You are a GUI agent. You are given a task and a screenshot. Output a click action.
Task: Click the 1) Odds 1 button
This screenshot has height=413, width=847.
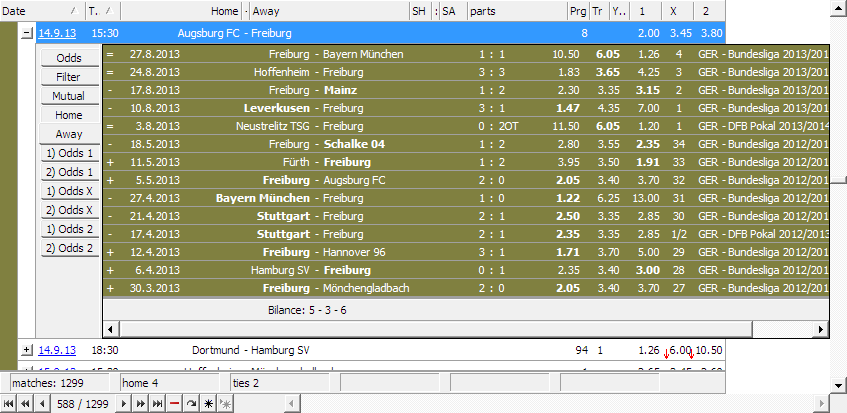pyautogui.click(x=69, y=153)
